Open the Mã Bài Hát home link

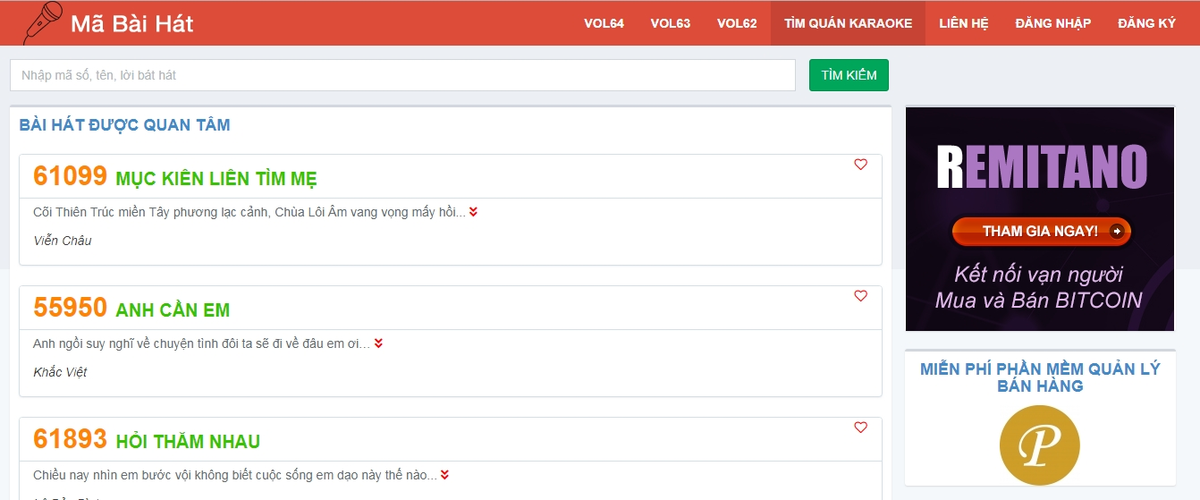132,23
